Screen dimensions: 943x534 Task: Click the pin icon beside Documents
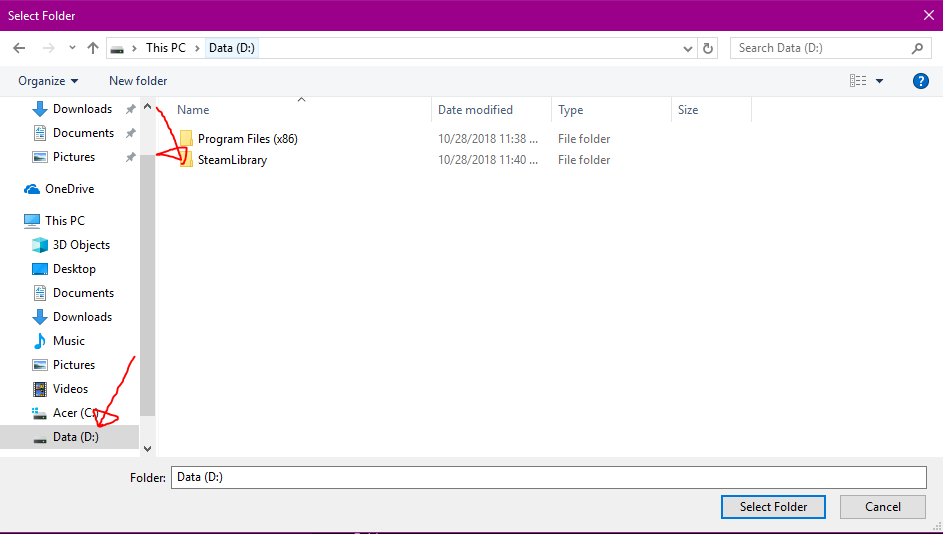pyautogui.click(x=130, y=133)
